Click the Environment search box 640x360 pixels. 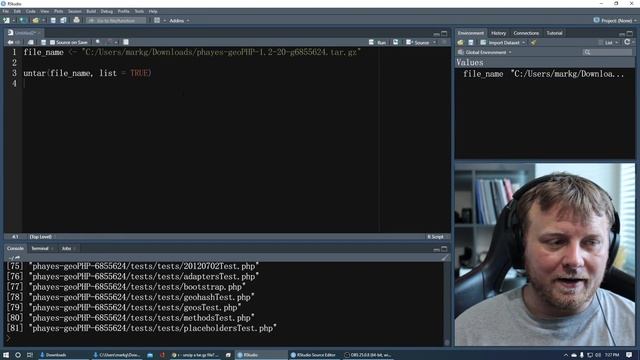pyautogui.click(x=607, y=52)
